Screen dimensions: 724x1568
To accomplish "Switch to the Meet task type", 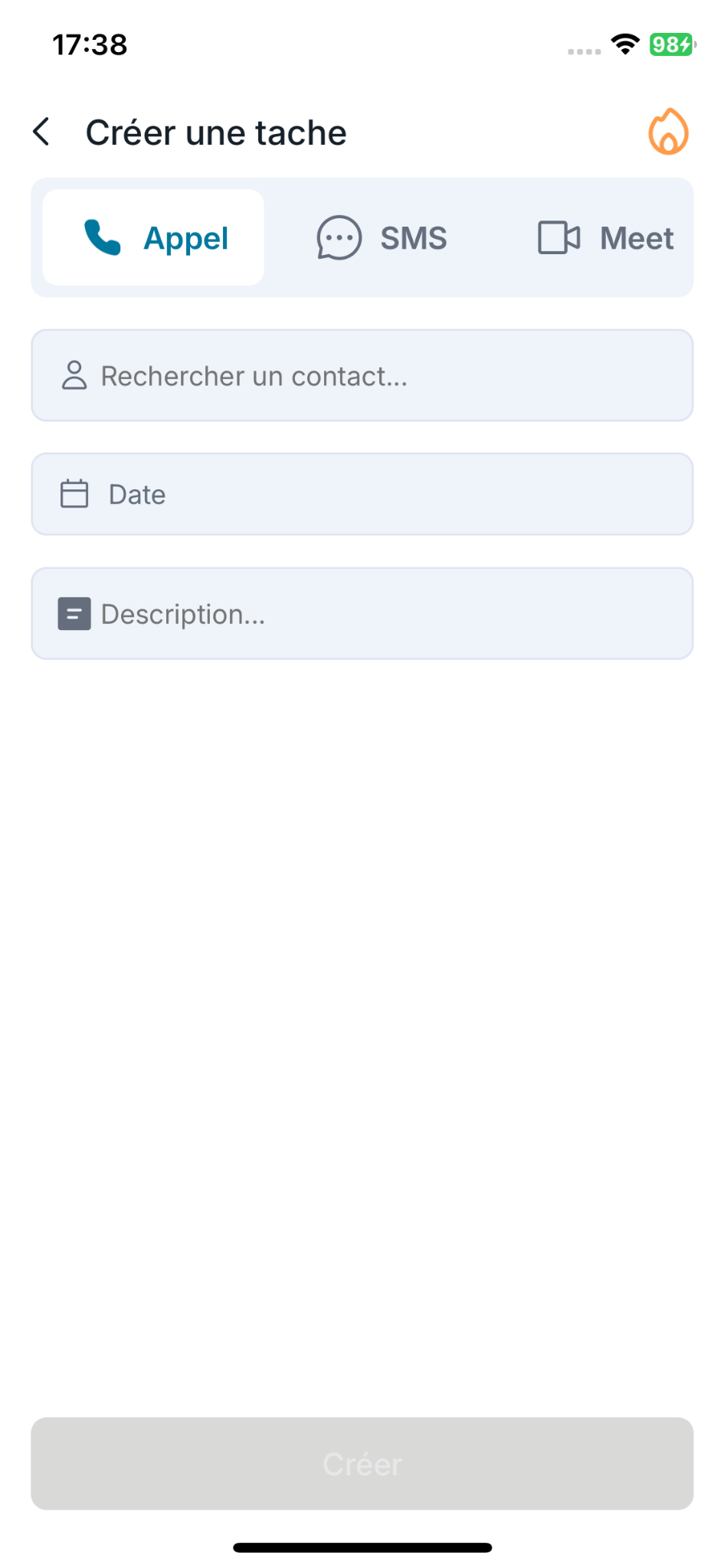I will coord(637,238).
